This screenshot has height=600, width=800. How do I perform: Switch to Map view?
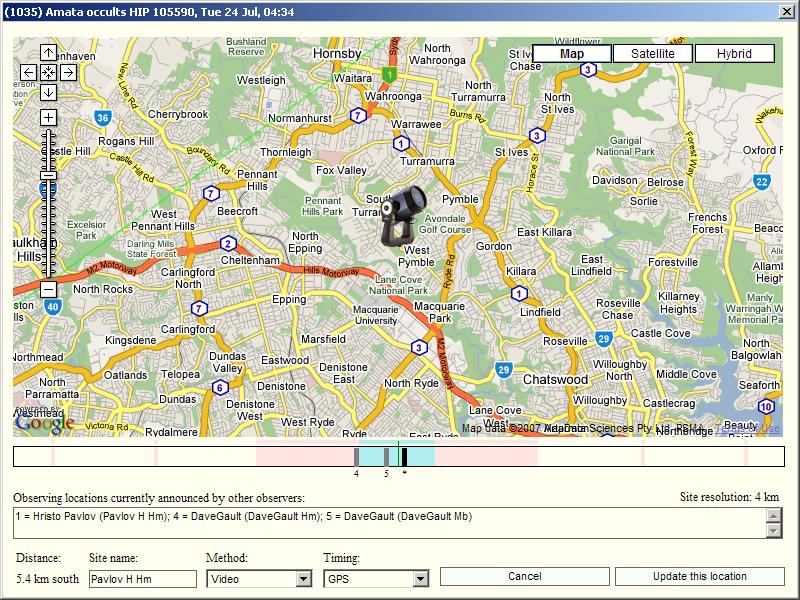[x=571, y=54]
